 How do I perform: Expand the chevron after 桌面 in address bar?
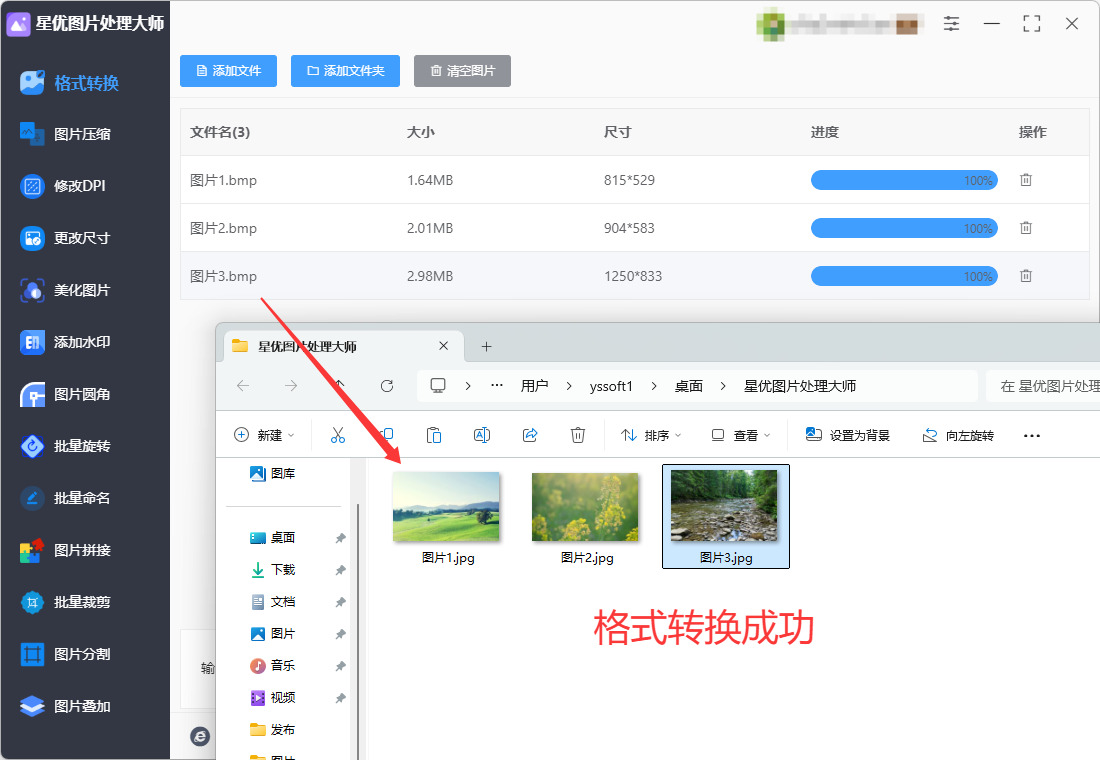click(x=723, y=386)
